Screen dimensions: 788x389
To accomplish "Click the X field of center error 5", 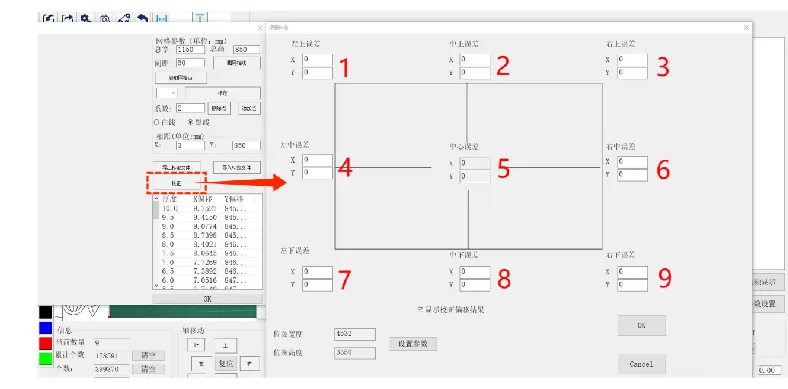I will pos(475,163).
